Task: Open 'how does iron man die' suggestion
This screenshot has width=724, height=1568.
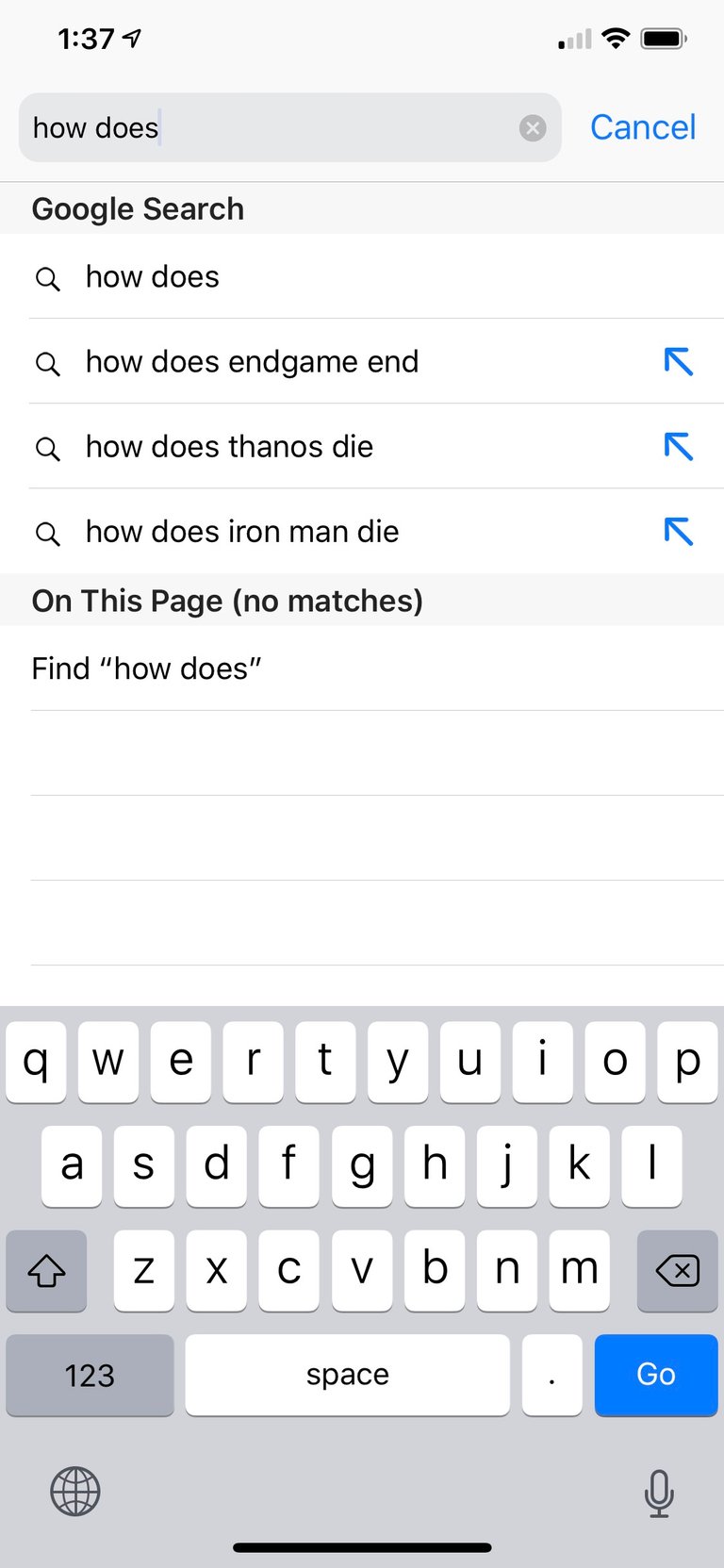Action: click(x=242, y=532)
